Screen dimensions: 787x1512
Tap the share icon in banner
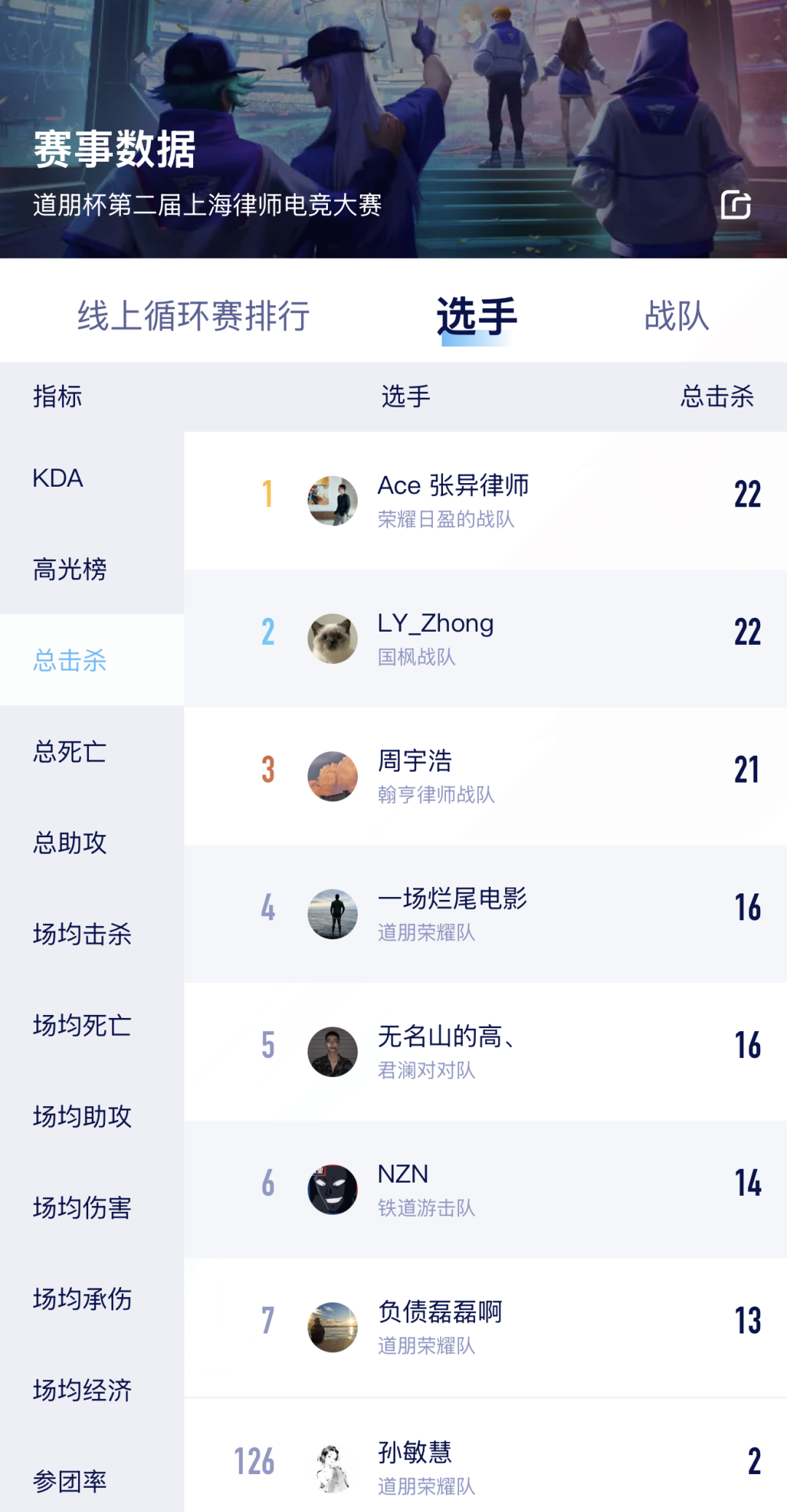735,205
